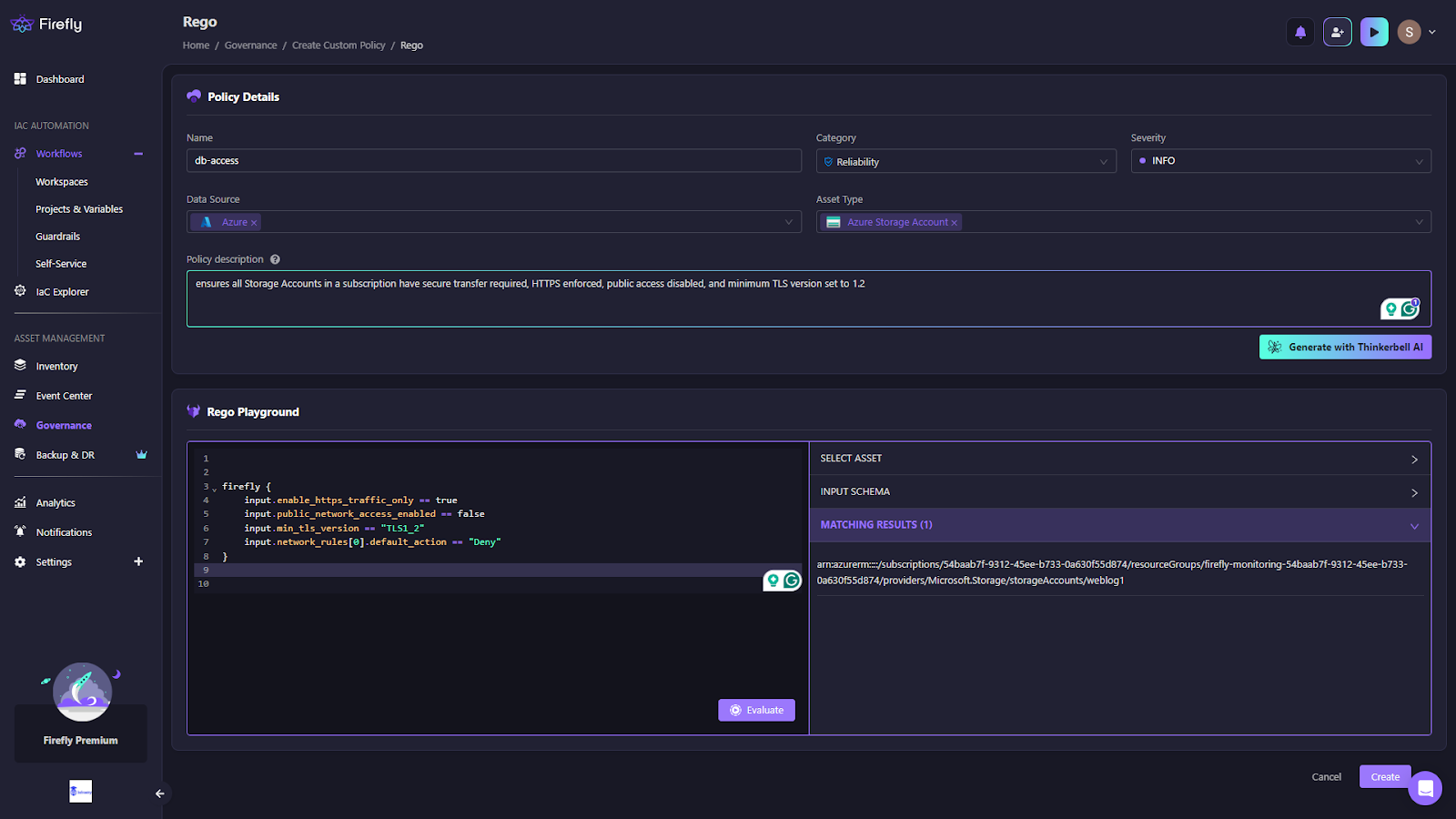Click the Inventory layers icon
The width and height of the screenshot is (1456, 819).
[20, 365]
